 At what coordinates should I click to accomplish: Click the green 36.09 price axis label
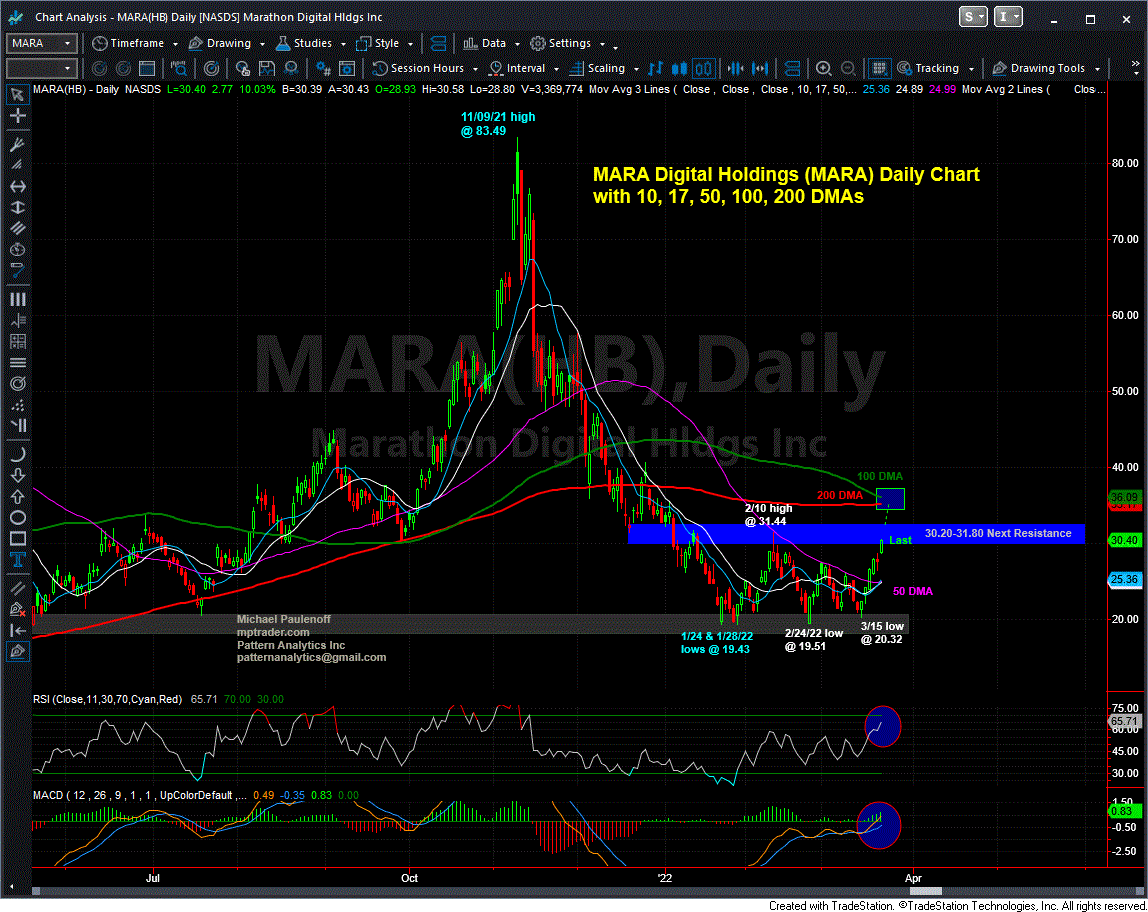coord(1125,496)
